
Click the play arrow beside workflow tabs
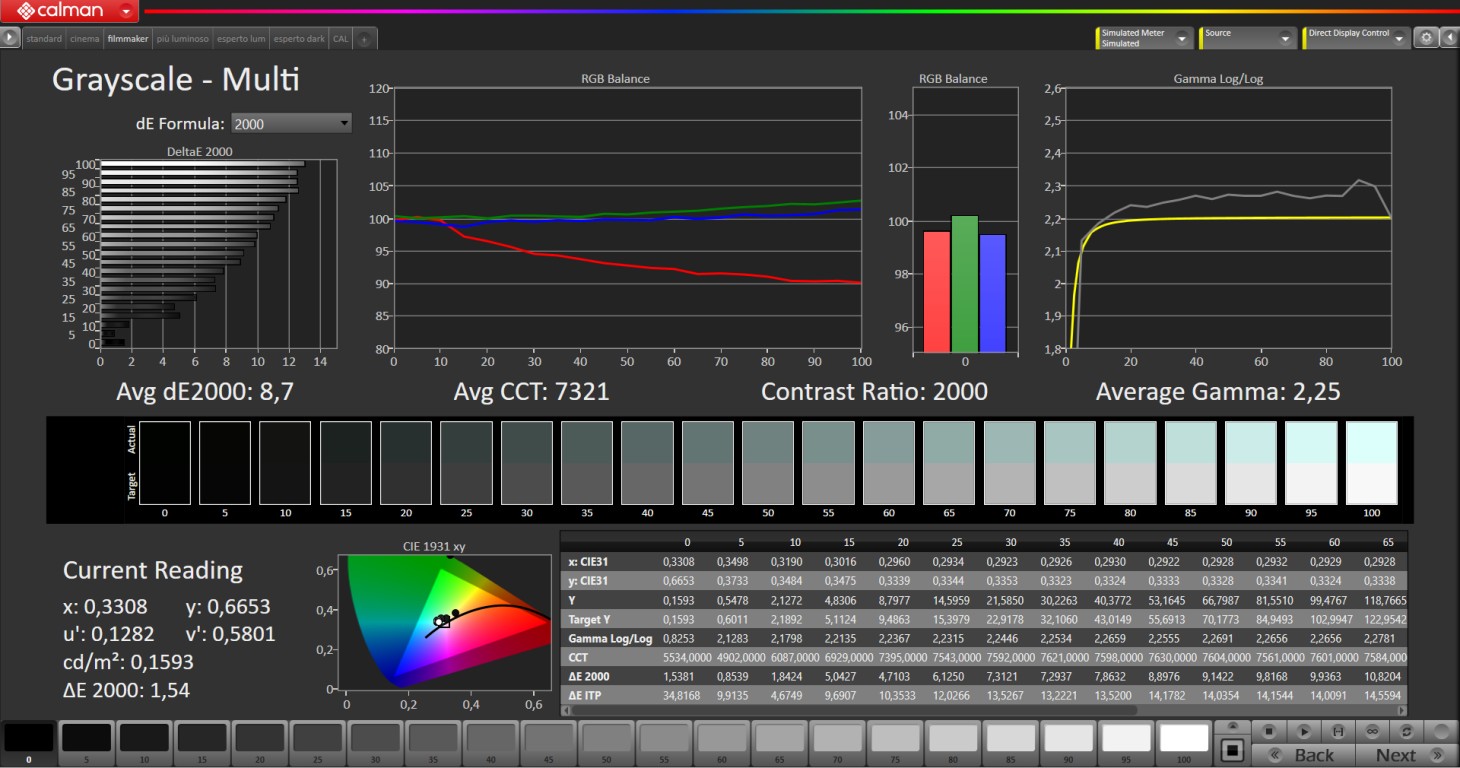click(x=11, y=38)
